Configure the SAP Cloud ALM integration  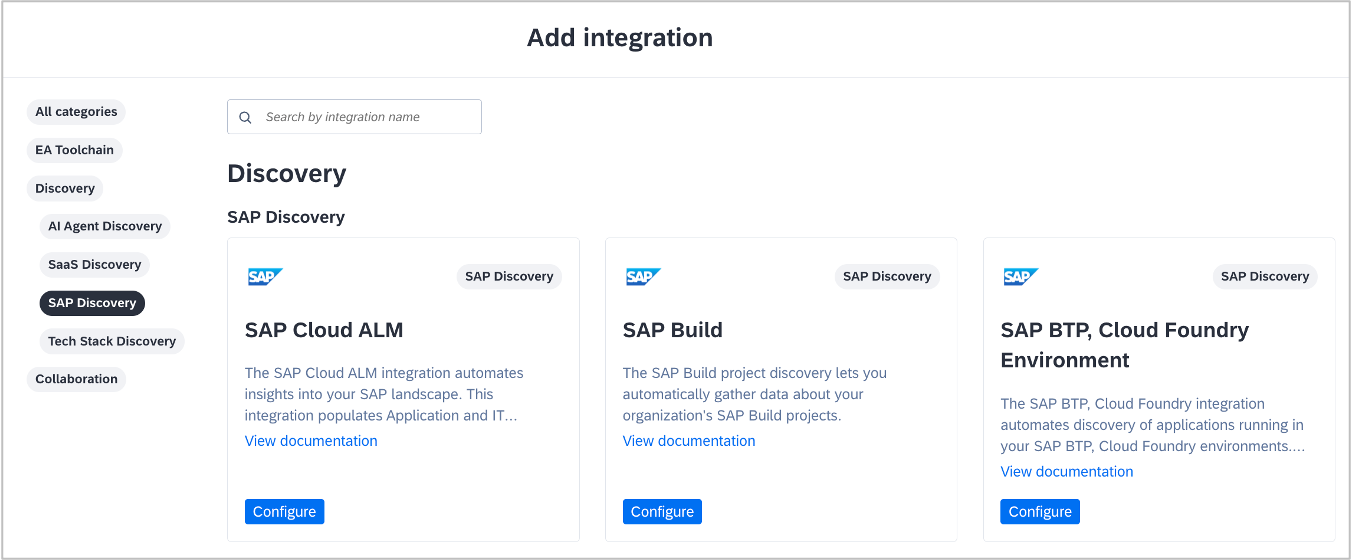[284, 512]
